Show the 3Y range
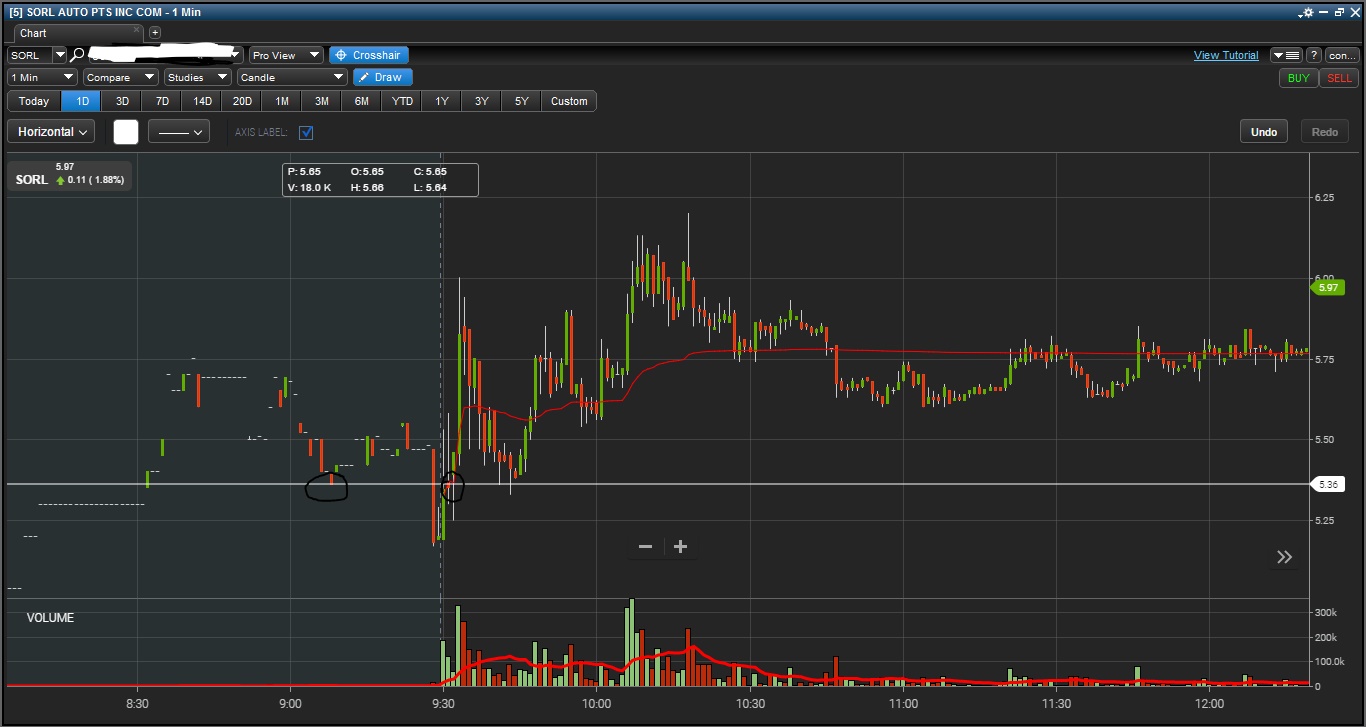 (482, 101)
